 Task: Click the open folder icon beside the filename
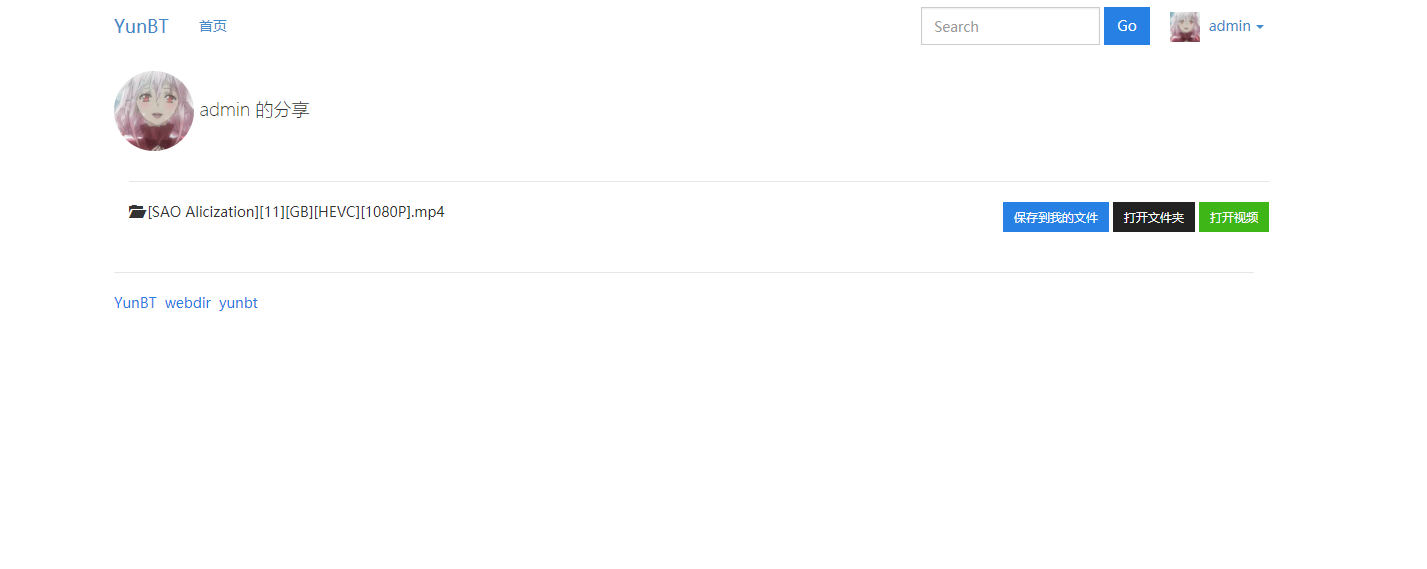coord(137,212)
